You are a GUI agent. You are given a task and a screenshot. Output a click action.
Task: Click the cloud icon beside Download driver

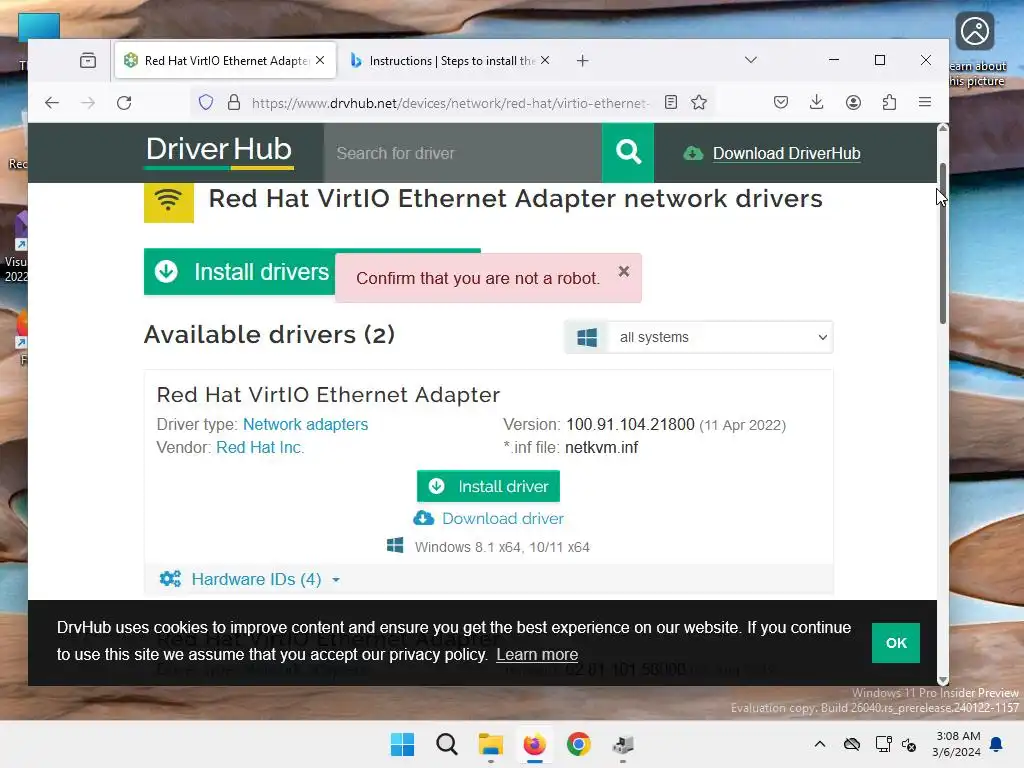(x=423, y=518)
